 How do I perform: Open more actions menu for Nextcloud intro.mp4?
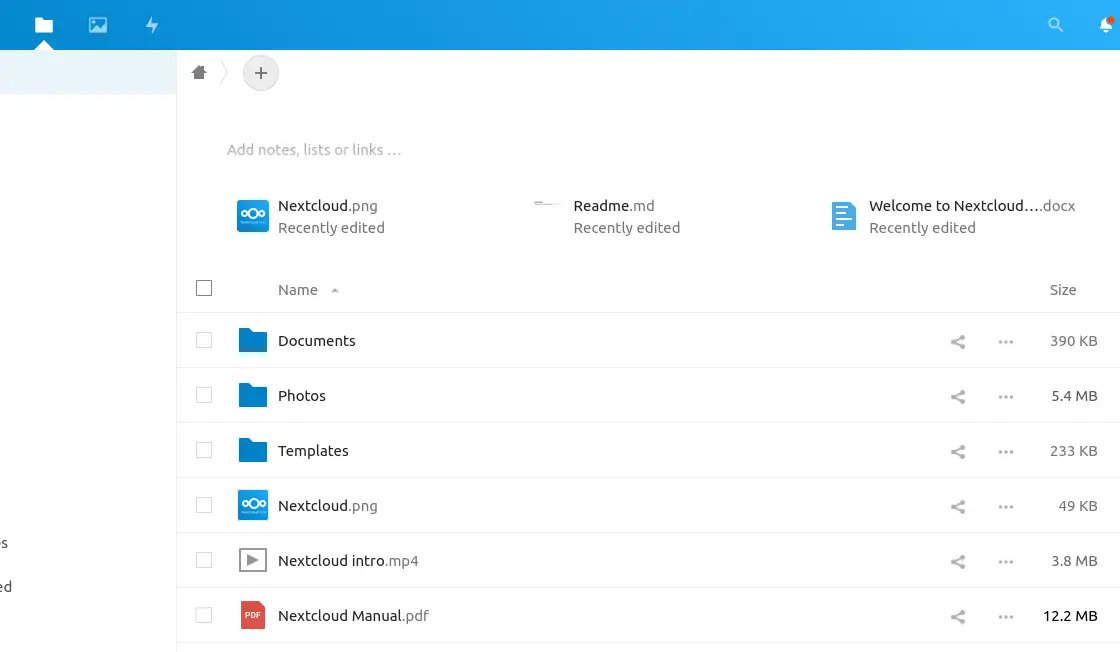tap(1006, 561)
